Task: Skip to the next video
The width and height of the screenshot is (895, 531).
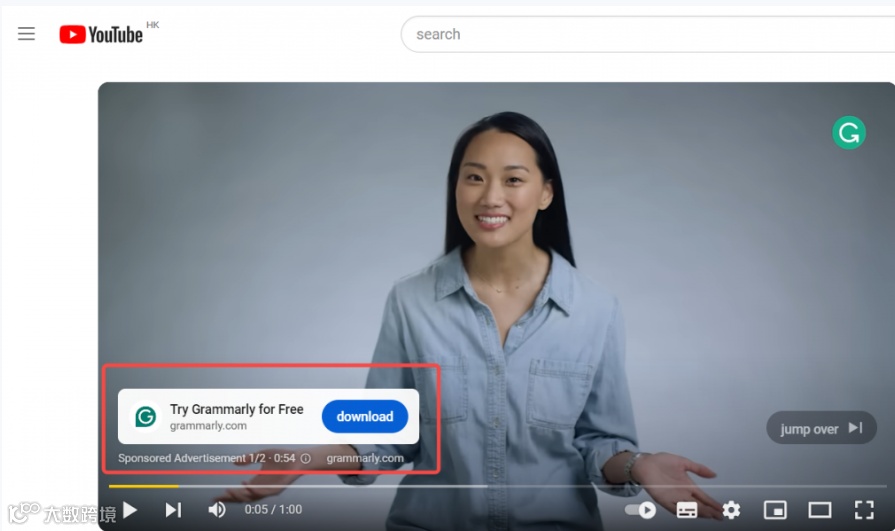Action: coord(173,510)
